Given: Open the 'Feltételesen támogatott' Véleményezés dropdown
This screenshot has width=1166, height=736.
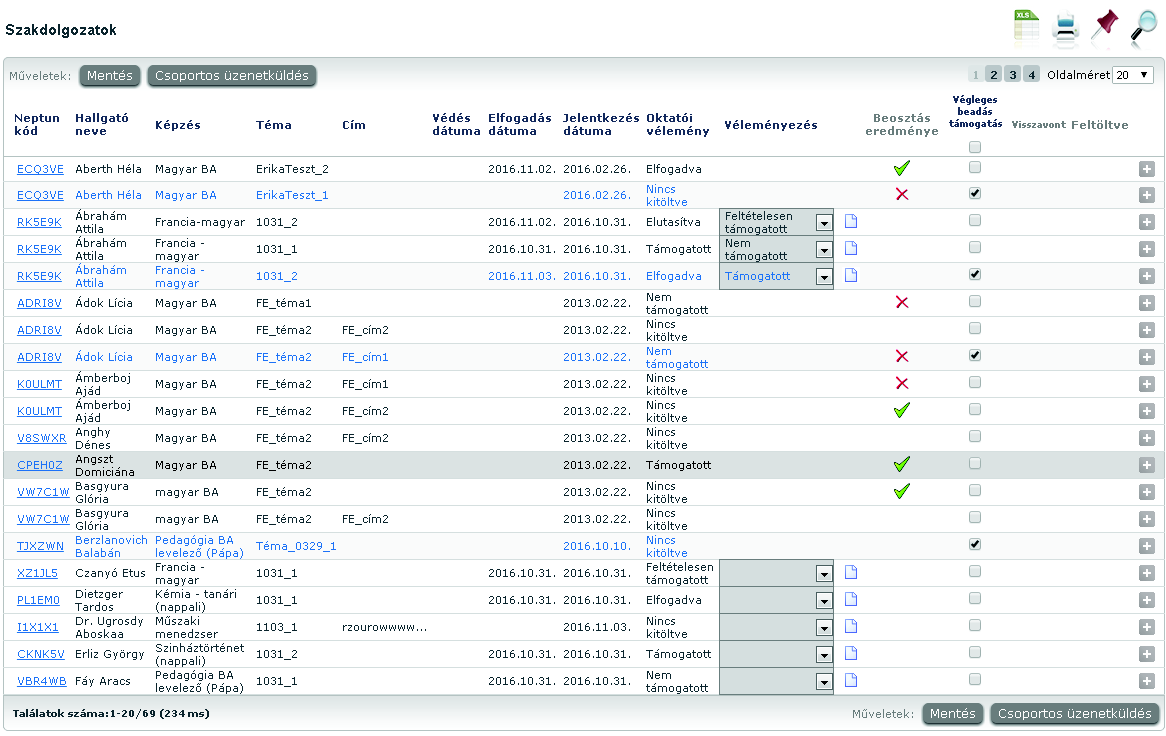Looking at the screenshot, I should [x=776, y=222].
